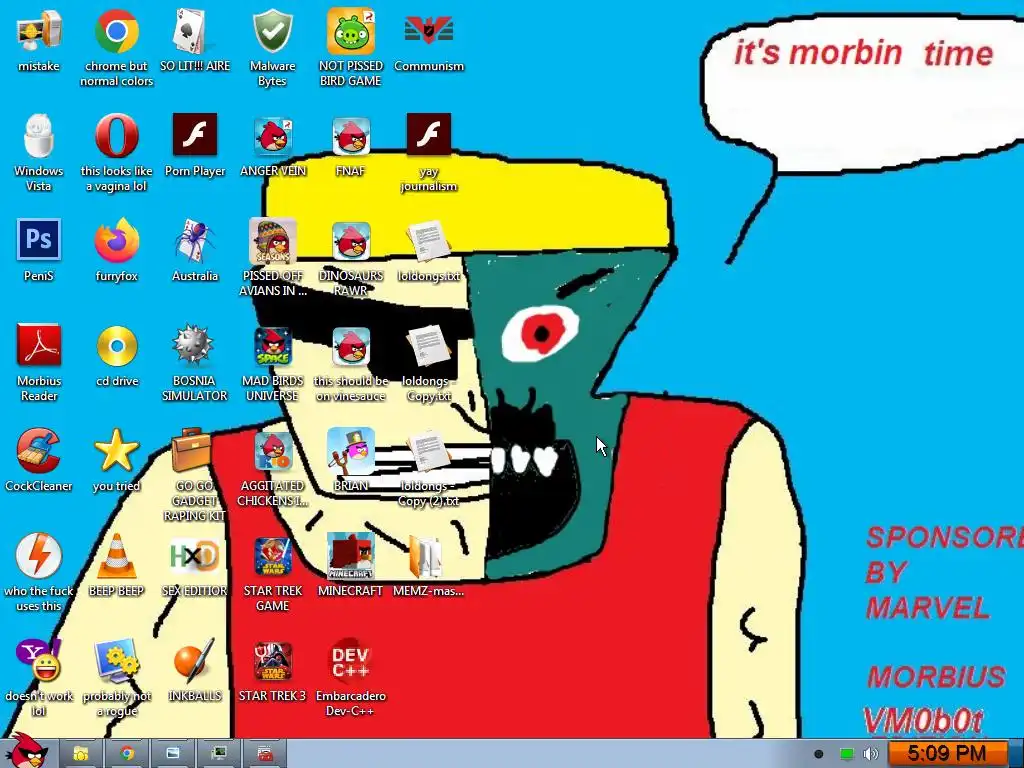
Task: Select 'this should be on vinesauce' icon
Action: pyautogui.click(x=351, y=346)
